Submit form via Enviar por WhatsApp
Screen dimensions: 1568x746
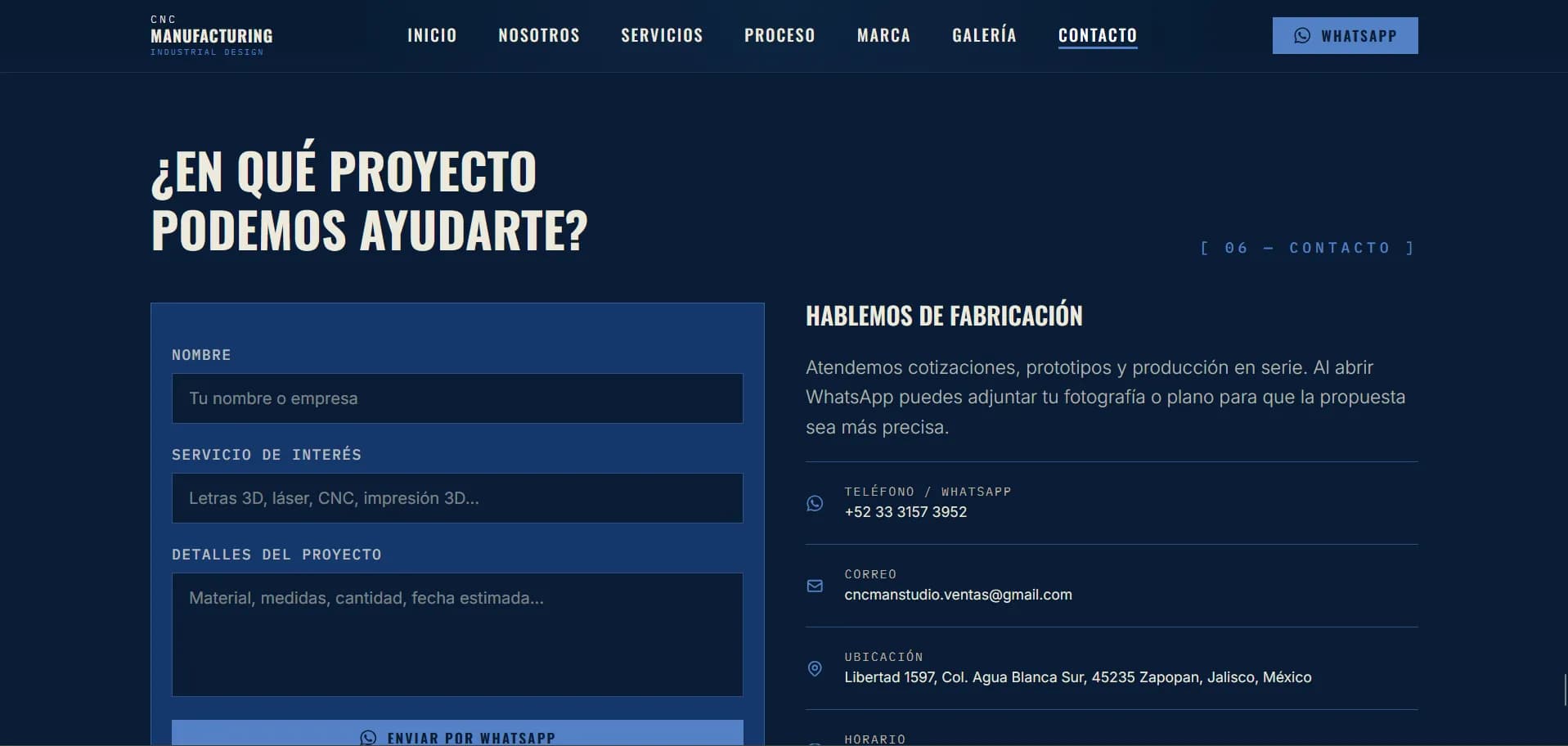[x=457, y=733]
